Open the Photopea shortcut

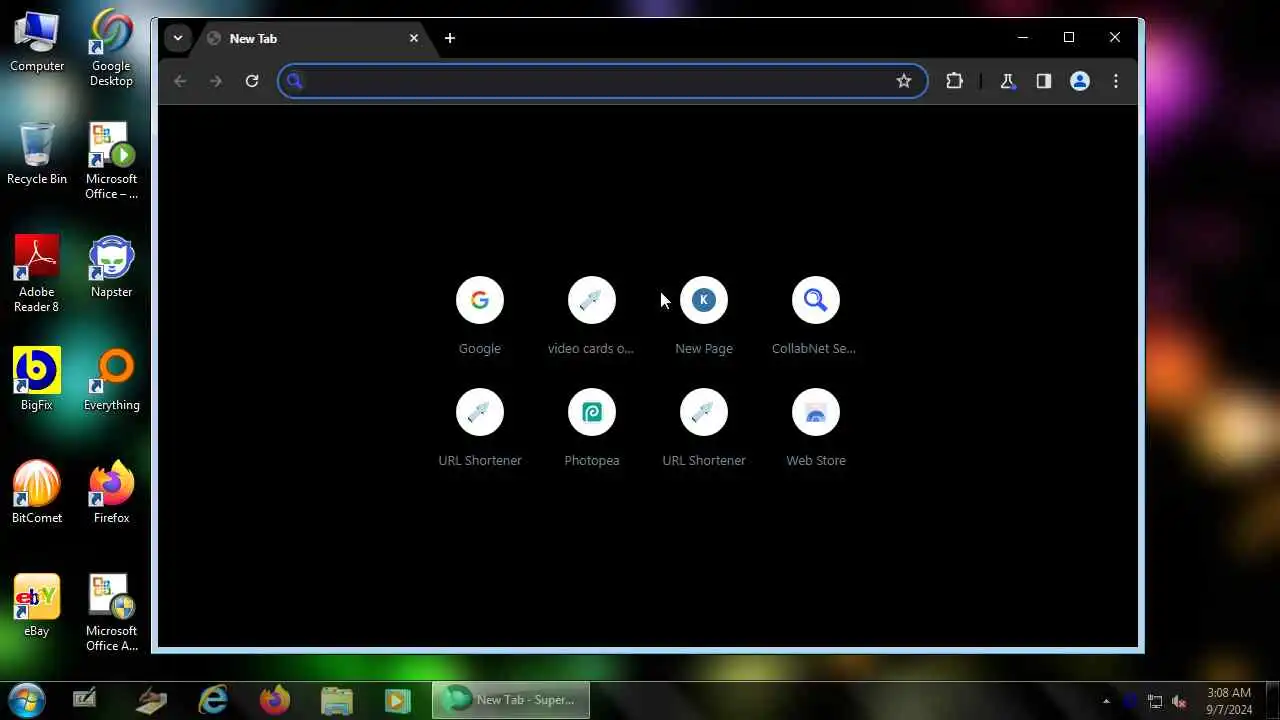coord(592,428)
